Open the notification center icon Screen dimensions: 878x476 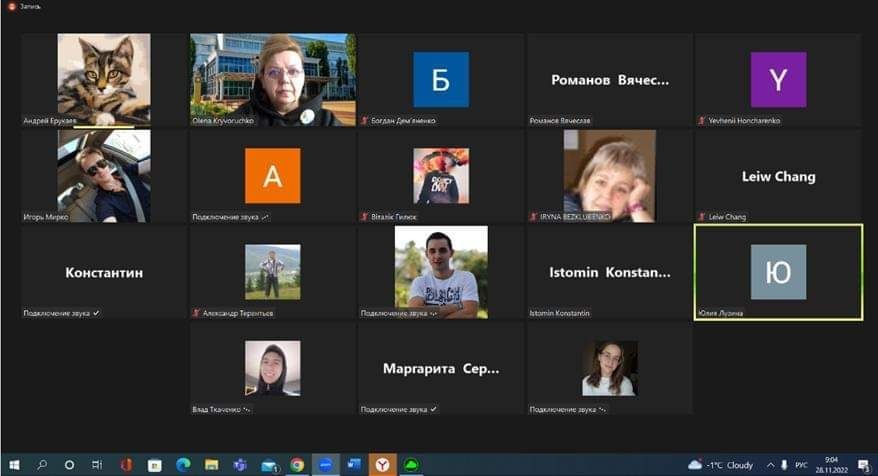click(x=864, y=465)
